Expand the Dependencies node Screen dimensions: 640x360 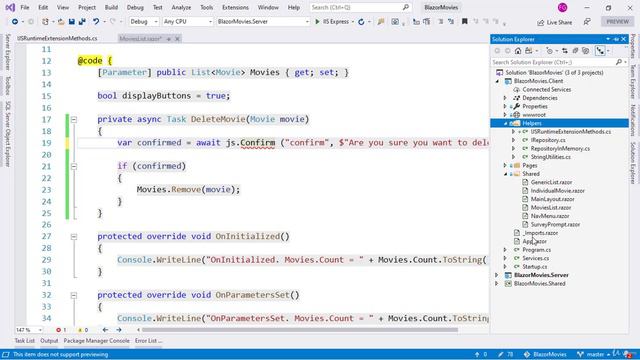[x=505, y=98]
